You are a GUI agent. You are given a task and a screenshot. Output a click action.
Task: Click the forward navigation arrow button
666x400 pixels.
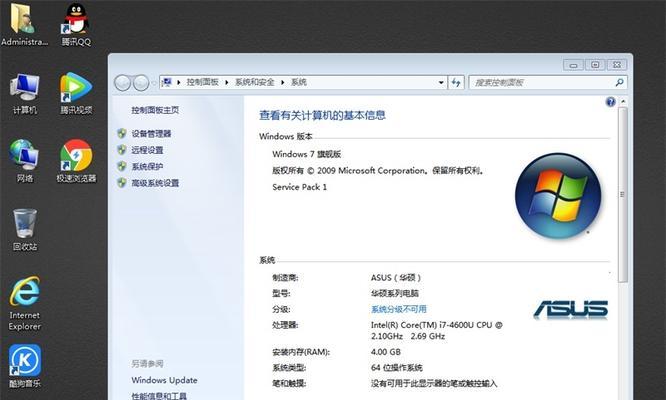click(141, 83)
